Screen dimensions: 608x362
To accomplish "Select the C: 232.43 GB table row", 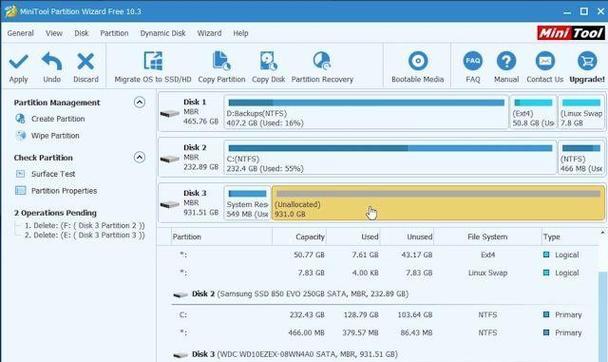I will [x=378, y=315].
